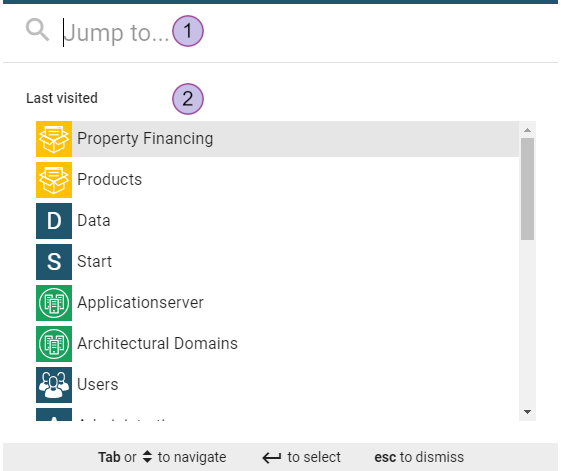
Task: Click the Products yellow box icon
Action: tap(54, 180)
